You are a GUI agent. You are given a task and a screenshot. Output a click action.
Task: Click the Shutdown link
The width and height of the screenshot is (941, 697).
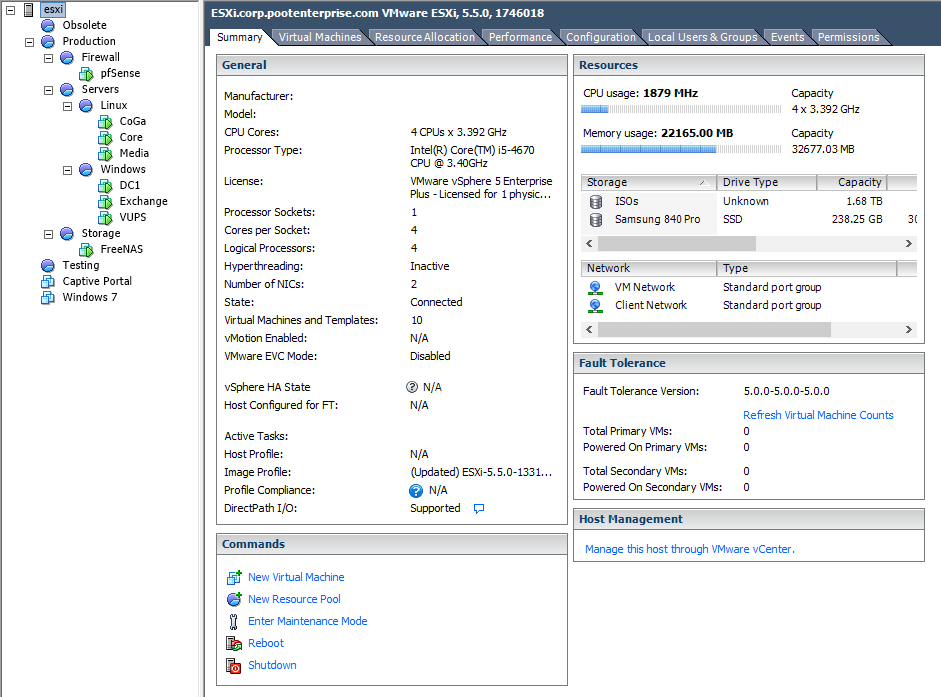tap(272, 665)
